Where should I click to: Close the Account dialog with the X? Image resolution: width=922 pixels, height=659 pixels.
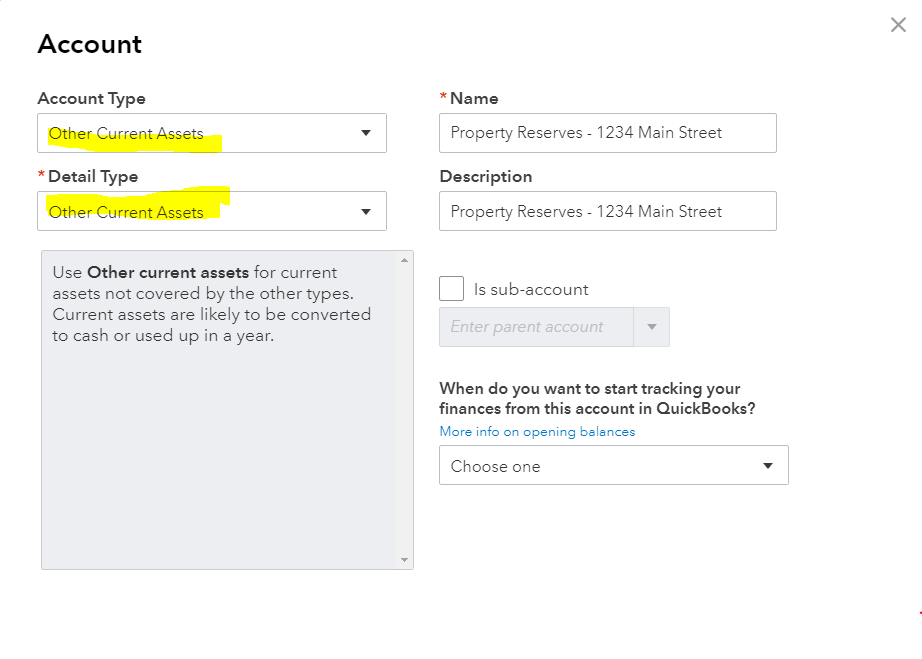click(x=898, y=25)
